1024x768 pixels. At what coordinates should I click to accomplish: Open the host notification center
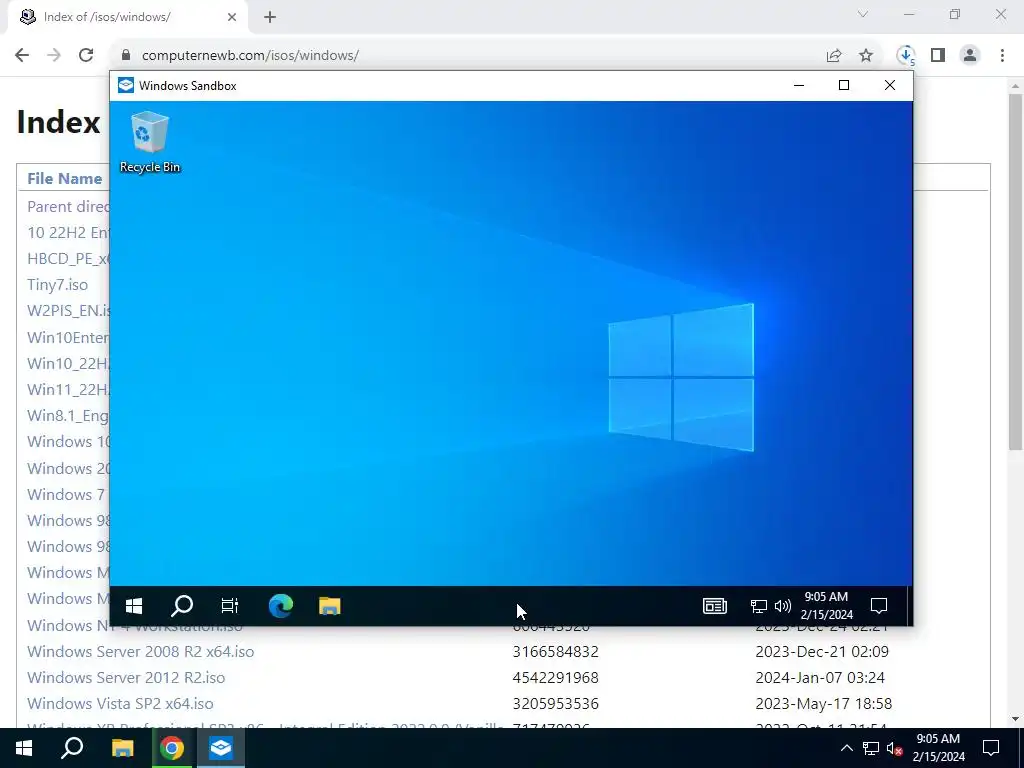tap(991, 748)
